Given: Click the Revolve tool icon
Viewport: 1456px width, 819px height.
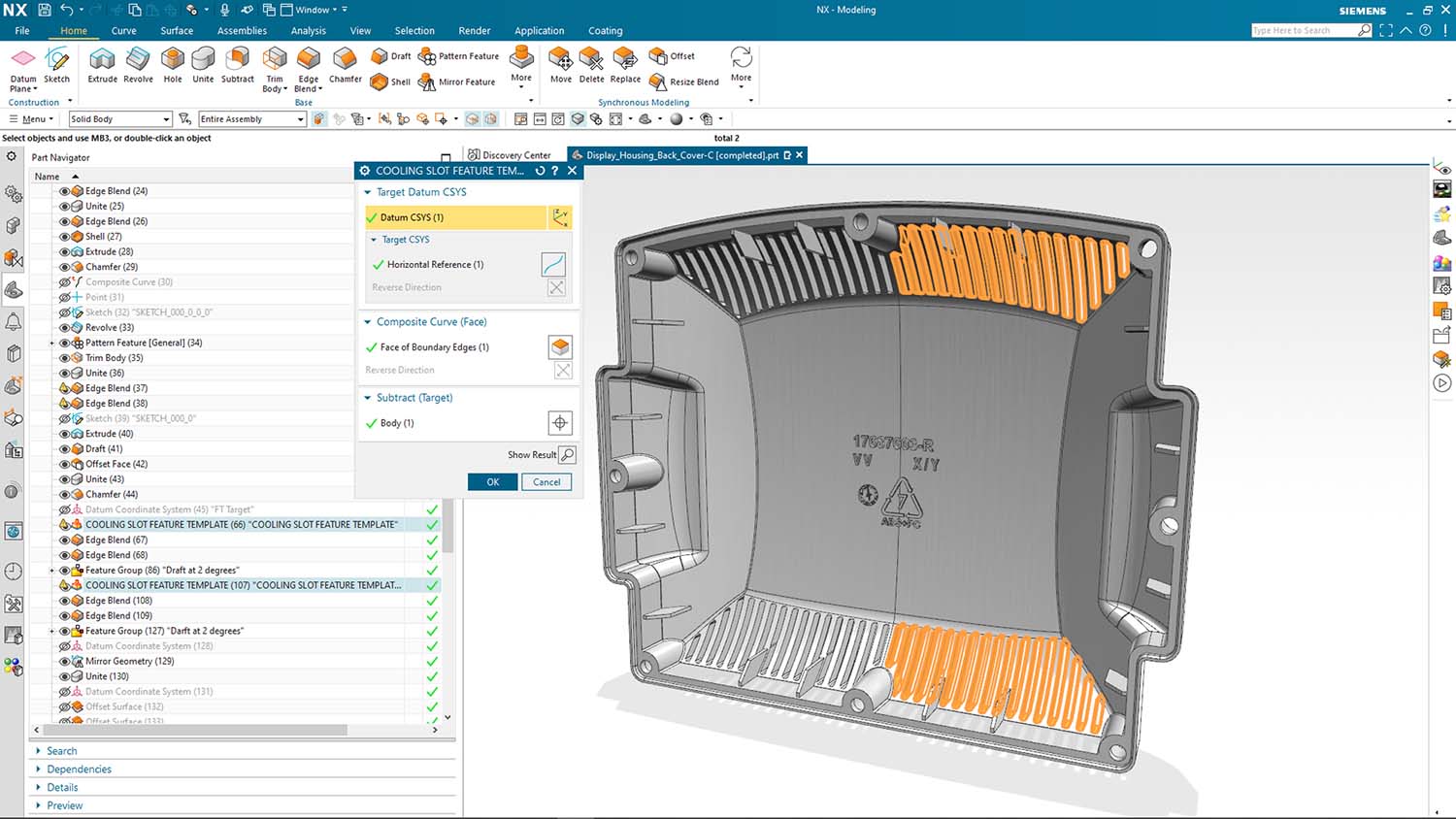Looking at the screenshot, I should pos(138,64).
